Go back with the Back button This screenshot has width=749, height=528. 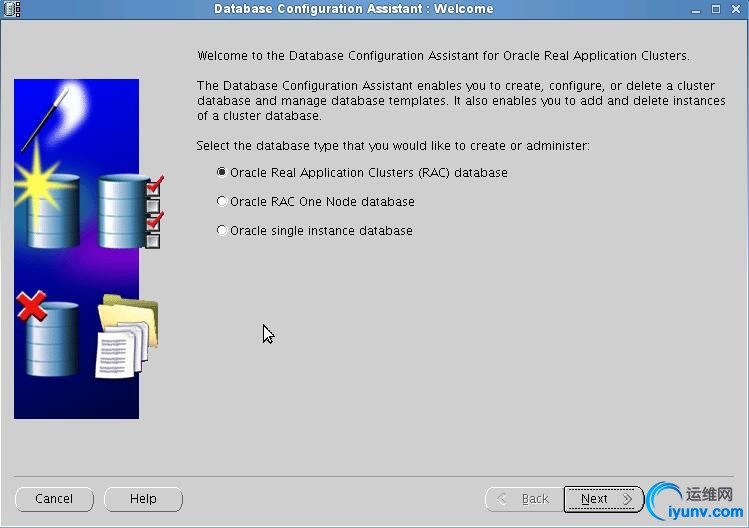pyautogui.click(x=524, y=499)
